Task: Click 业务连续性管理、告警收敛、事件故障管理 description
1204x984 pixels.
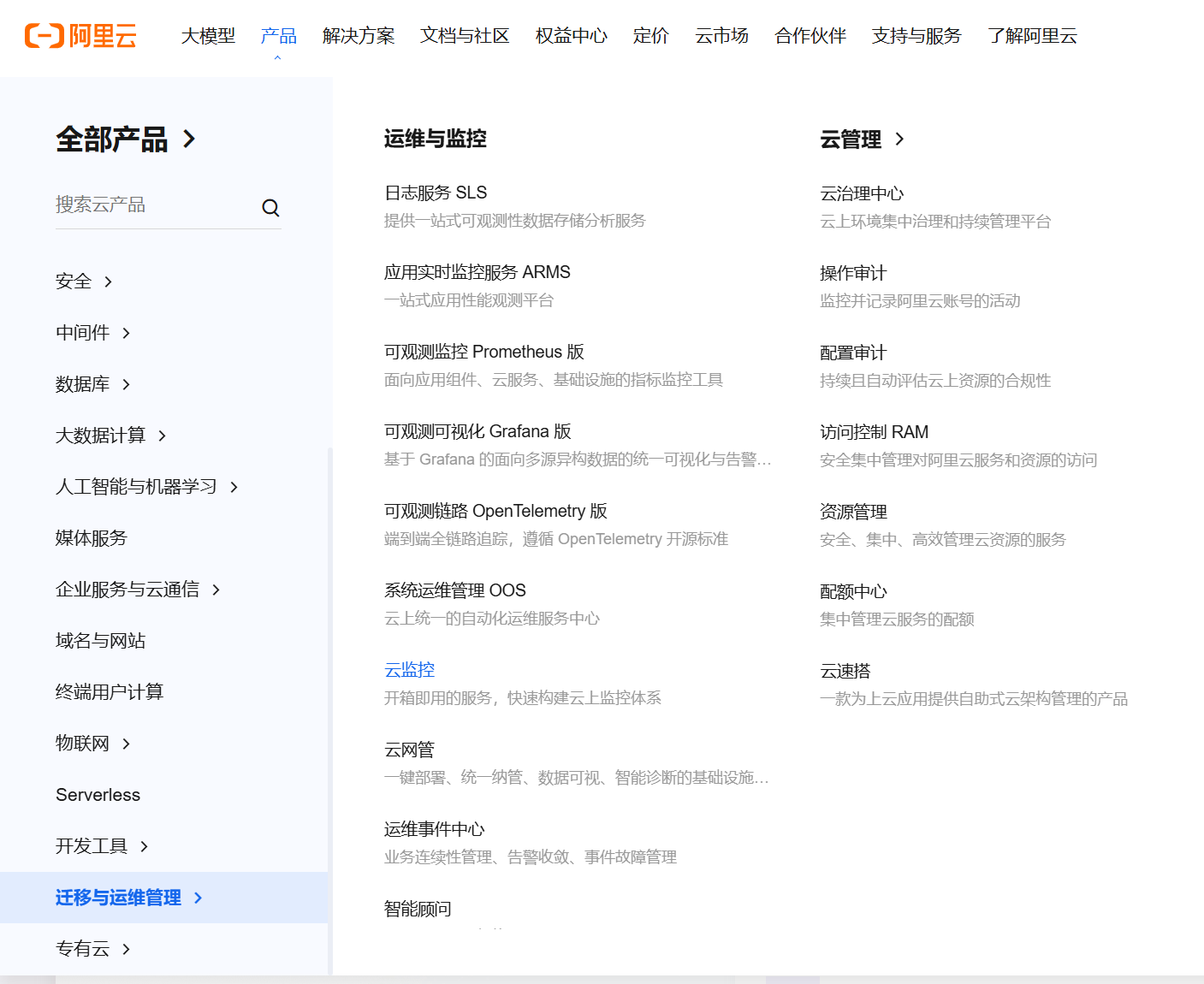Action: [531, 857]
